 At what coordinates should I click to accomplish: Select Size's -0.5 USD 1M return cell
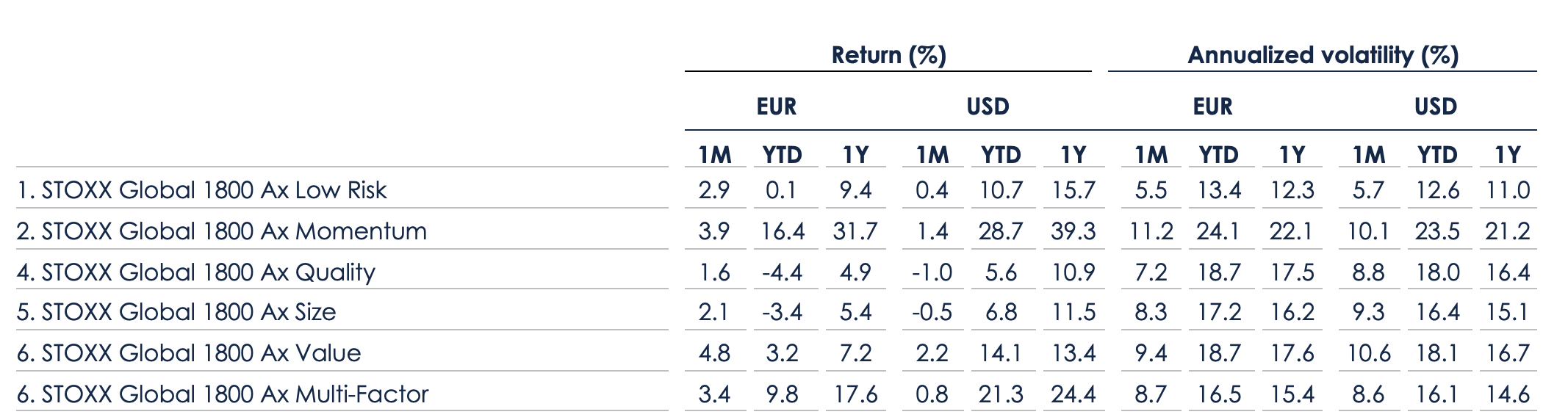(x=932, y=312)
